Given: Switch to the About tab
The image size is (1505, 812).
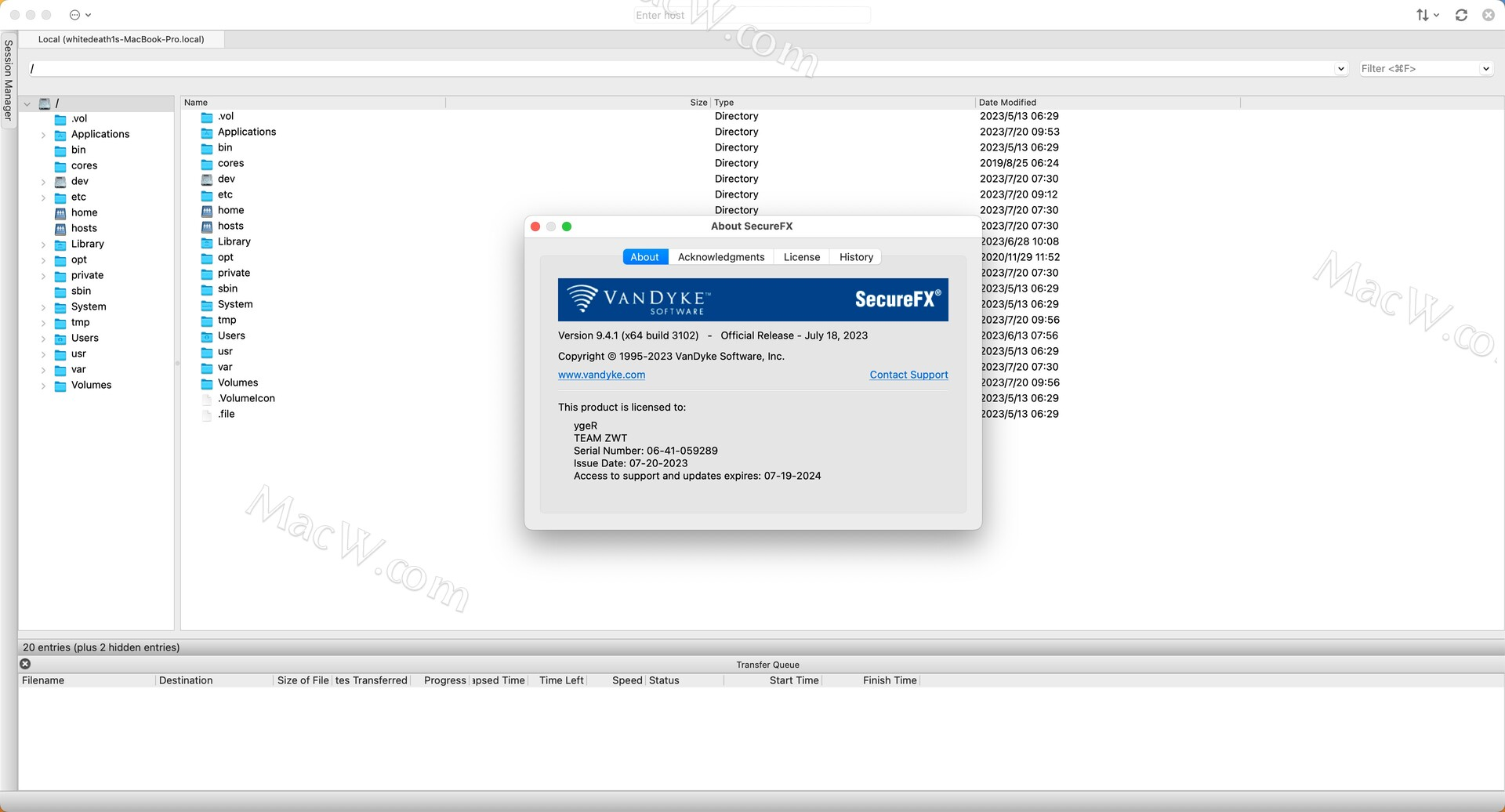Looking at the screenshot, I should 645,257.
